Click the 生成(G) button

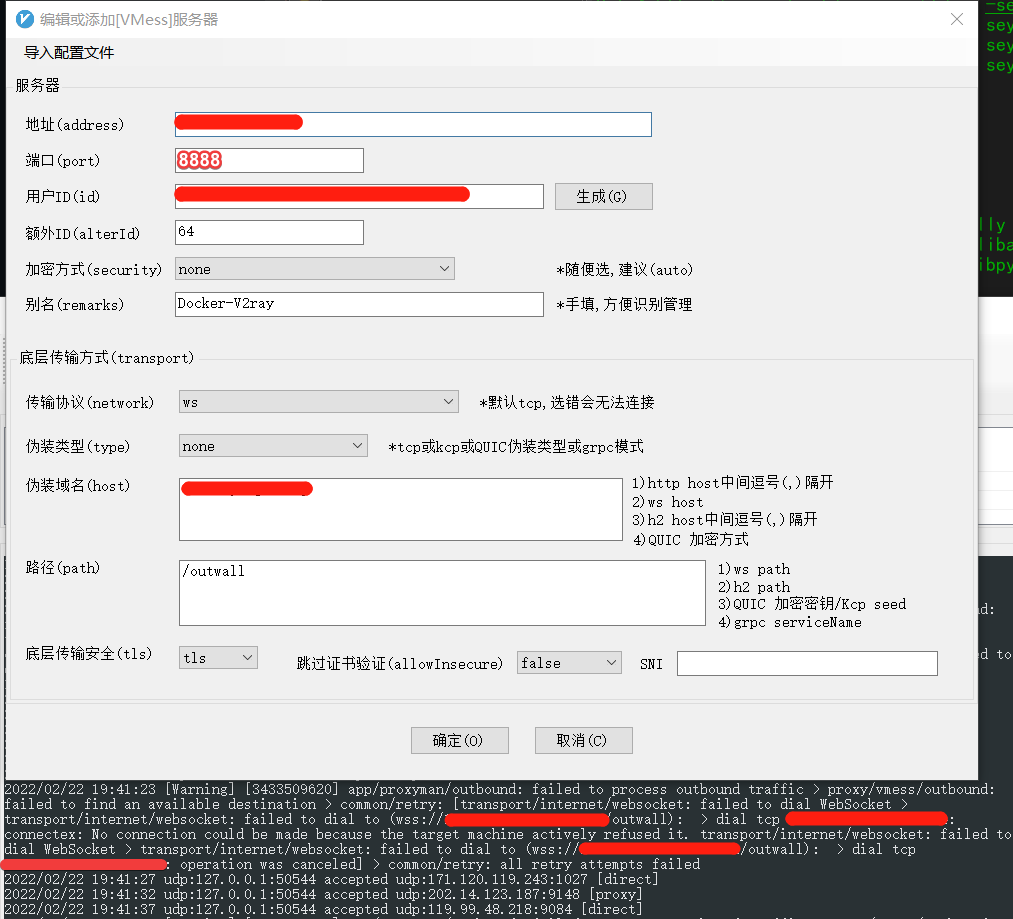click(x=603, y=196)
